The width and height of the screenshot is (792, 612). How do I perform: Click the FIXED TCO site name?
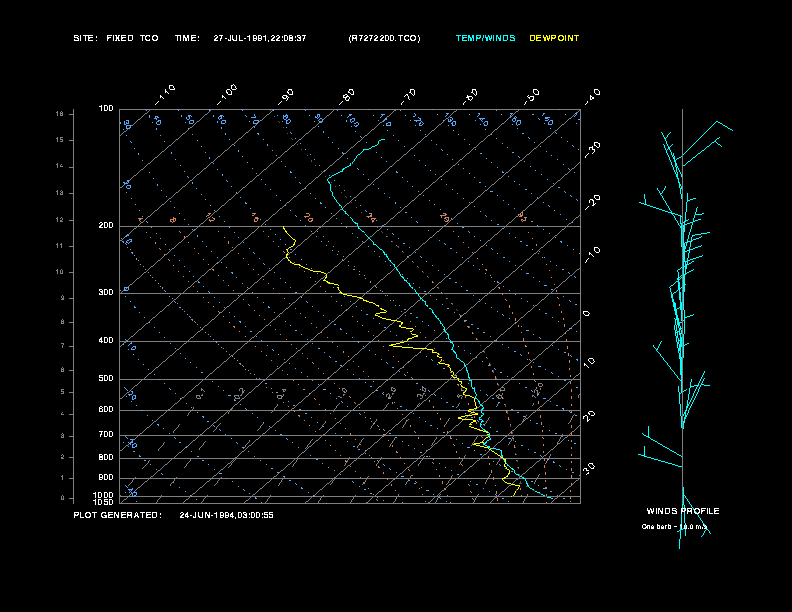(132, 38)
